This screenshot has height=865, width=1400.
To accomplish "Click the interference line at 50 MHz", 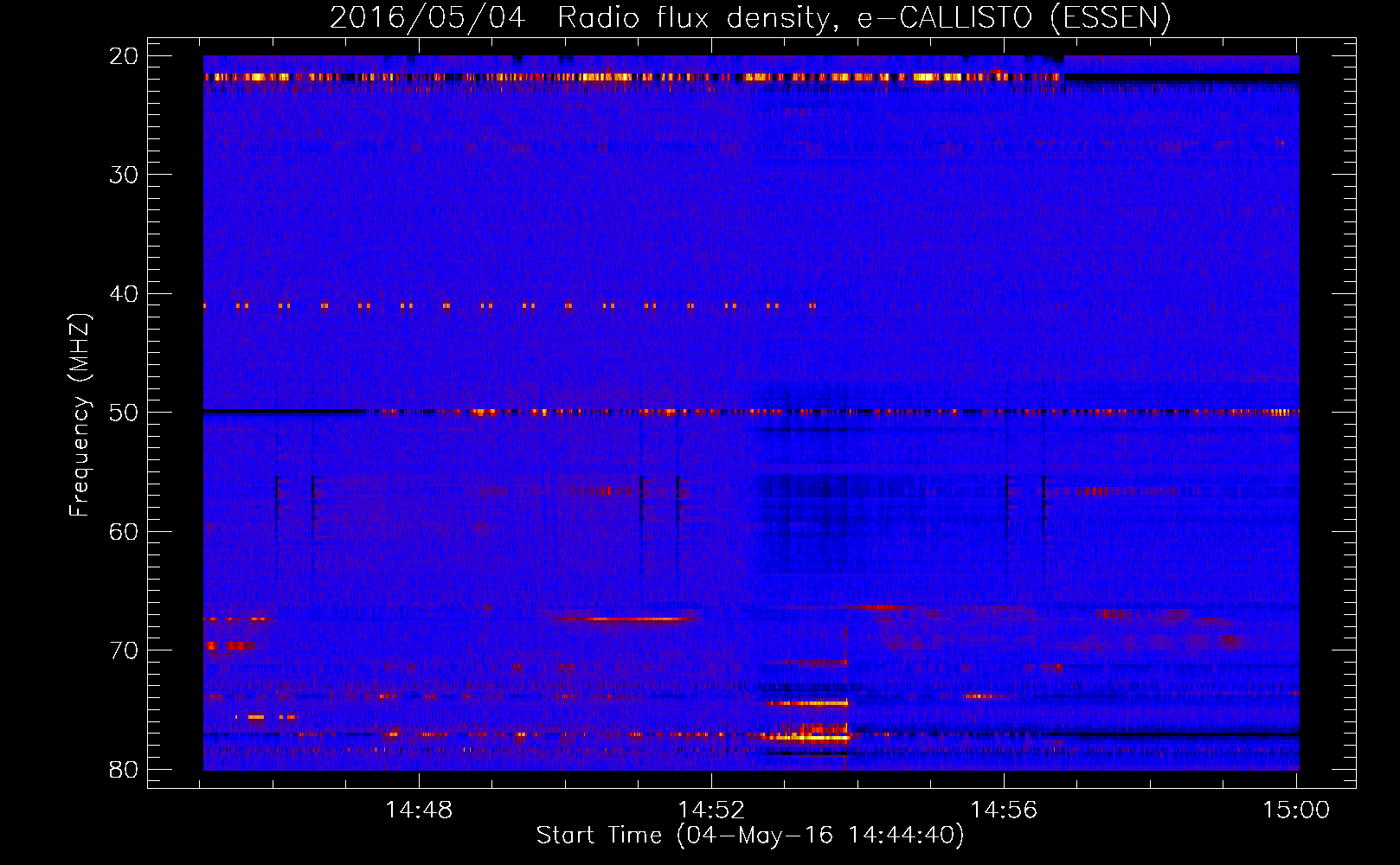I will tap(751, 412).
